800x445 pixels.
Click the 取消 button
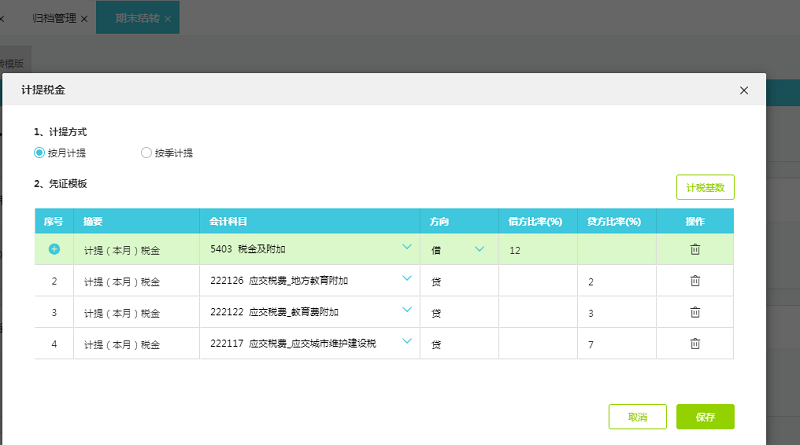(x=637, y=417)
